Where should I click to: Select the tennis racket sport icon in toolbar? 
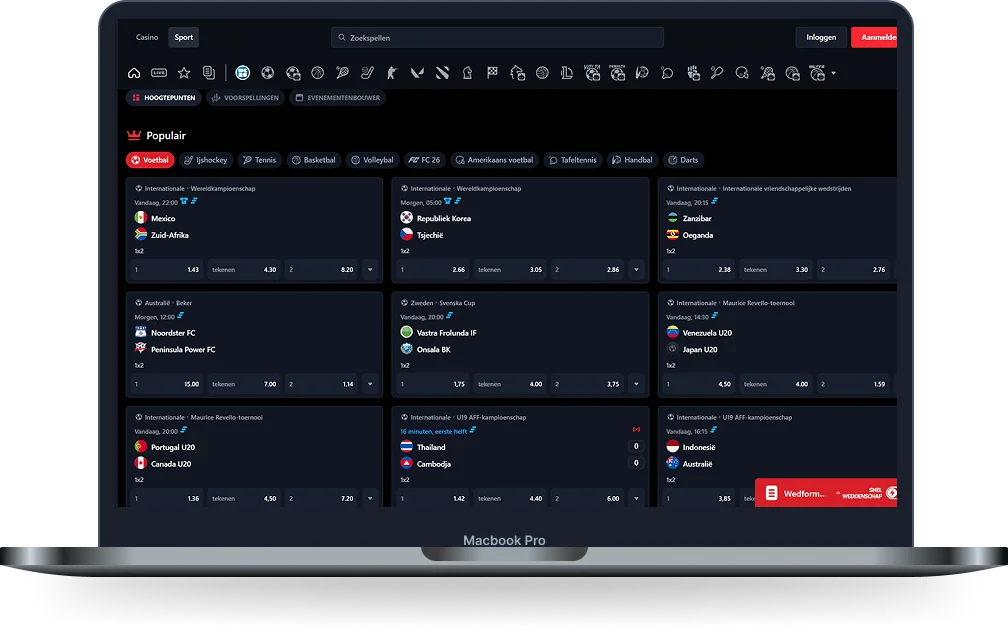(x=342, y=73)
